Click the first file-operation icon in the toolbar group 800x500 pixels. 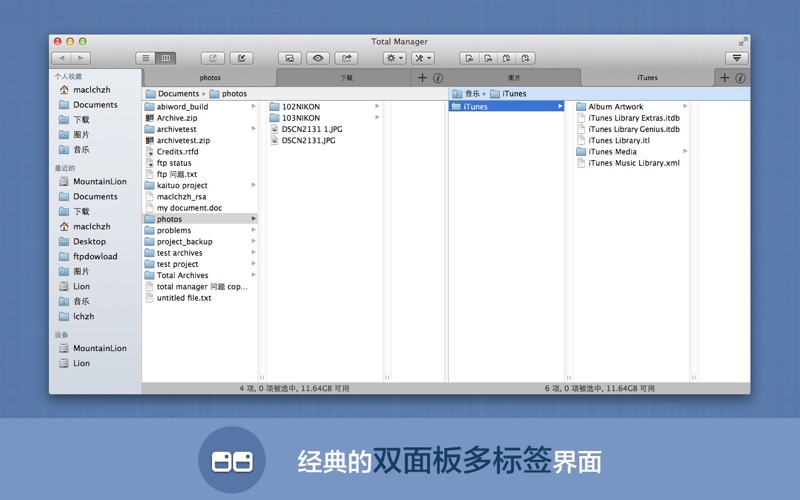(x=469, y=58)
